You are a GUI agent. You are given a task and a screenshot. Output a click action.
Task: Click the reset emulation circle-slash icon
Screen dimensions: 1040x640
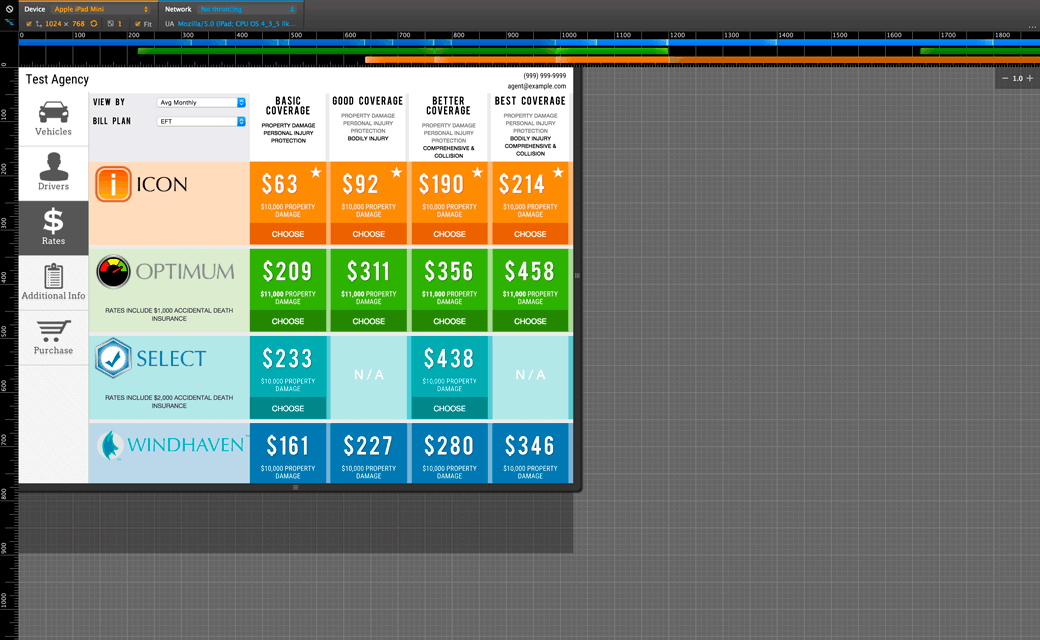(9, 9)
